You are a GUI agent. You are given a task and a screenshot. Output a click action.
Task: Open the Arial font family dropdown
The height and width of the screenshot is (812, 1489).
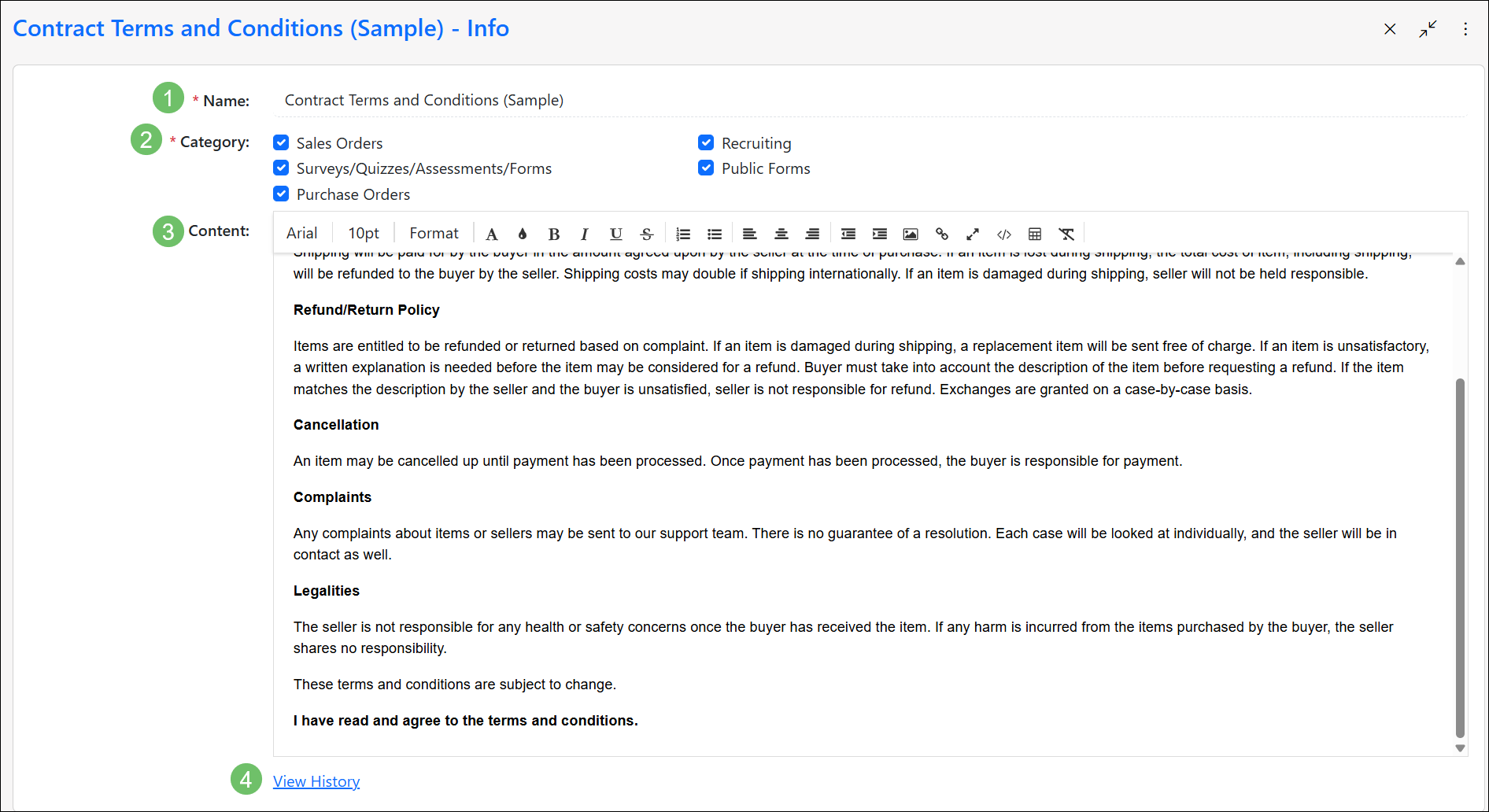[x=302, y=233]
